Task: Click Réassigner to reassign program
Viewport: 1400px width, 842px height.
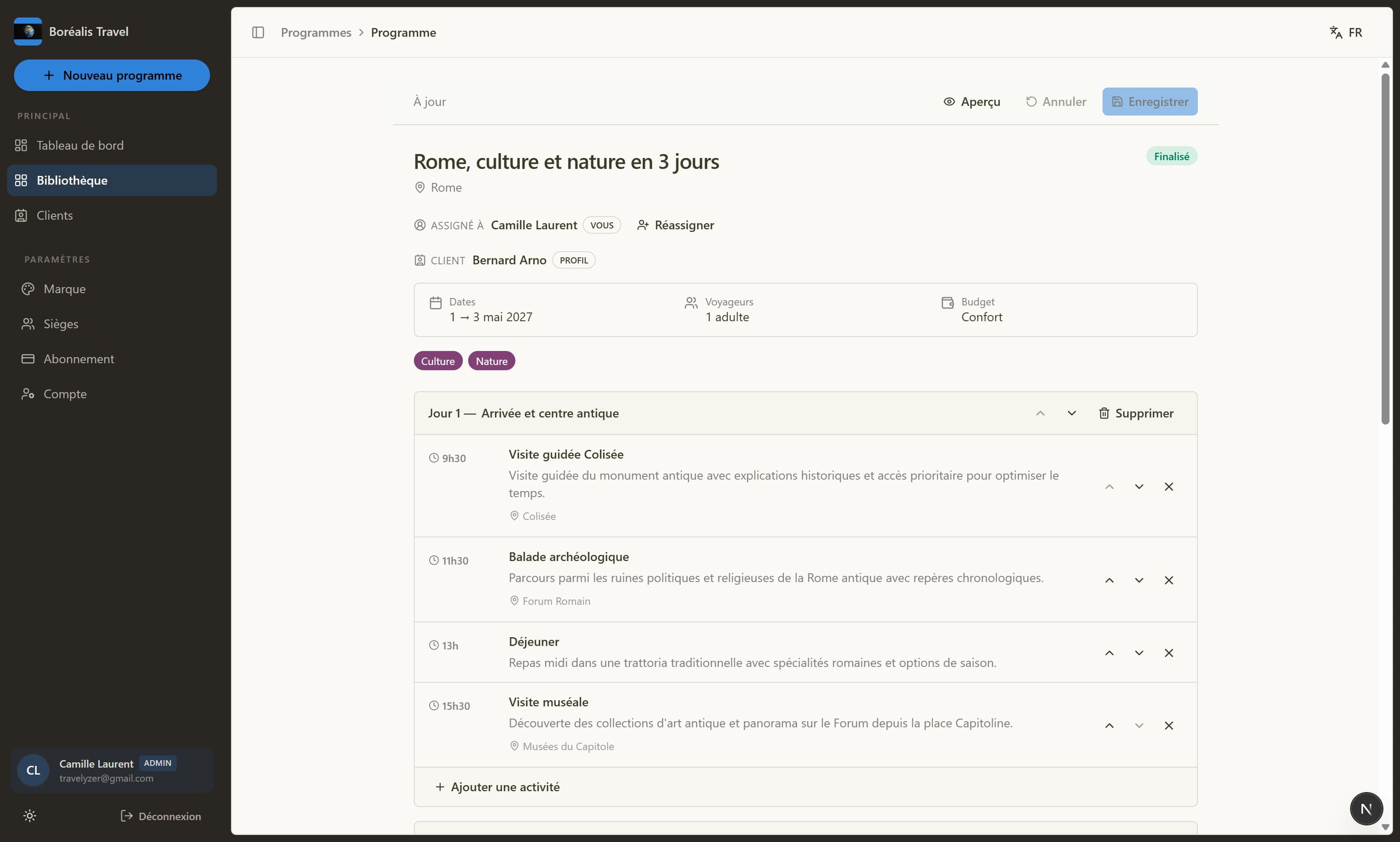Action: coord(675,225)
